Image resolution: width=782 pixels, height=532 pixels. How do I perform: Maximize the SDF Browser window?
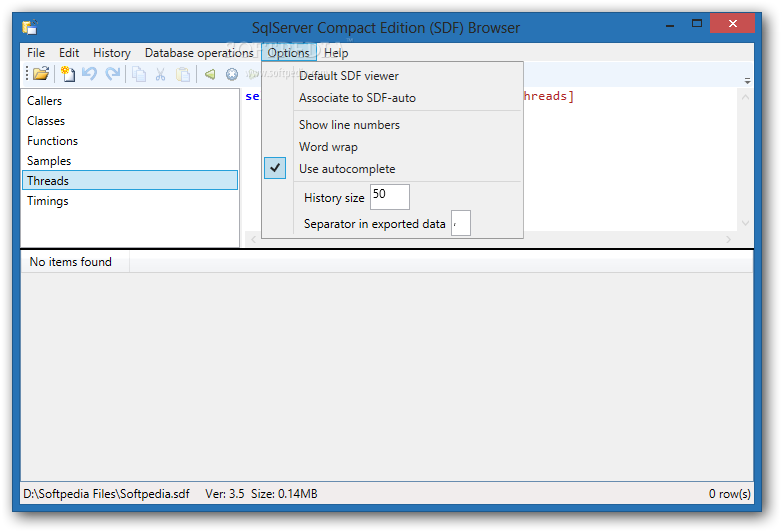click(x=697, y=23)
